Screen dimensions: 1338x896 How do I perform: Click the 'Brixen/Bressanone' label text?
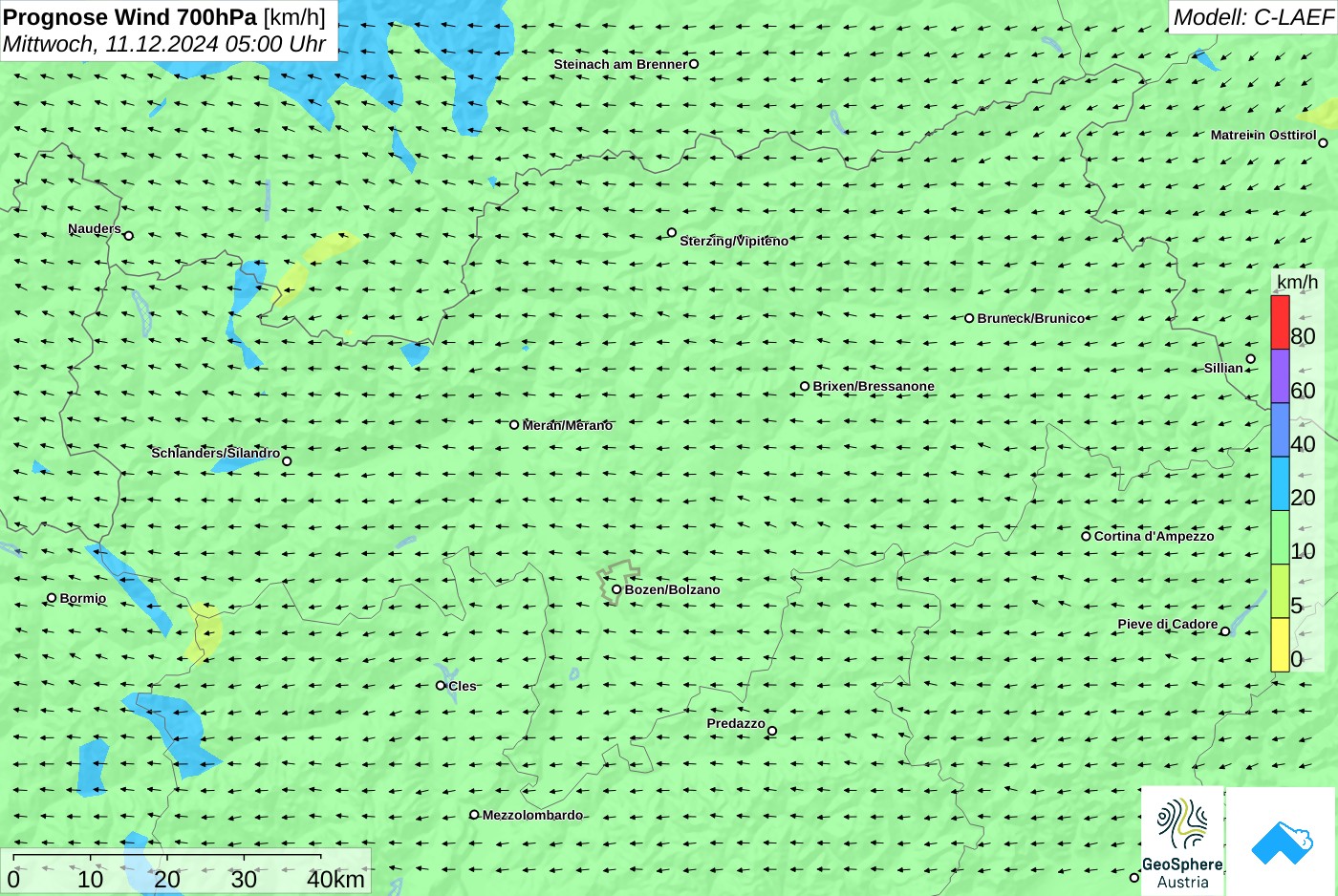tap(874, 386)
